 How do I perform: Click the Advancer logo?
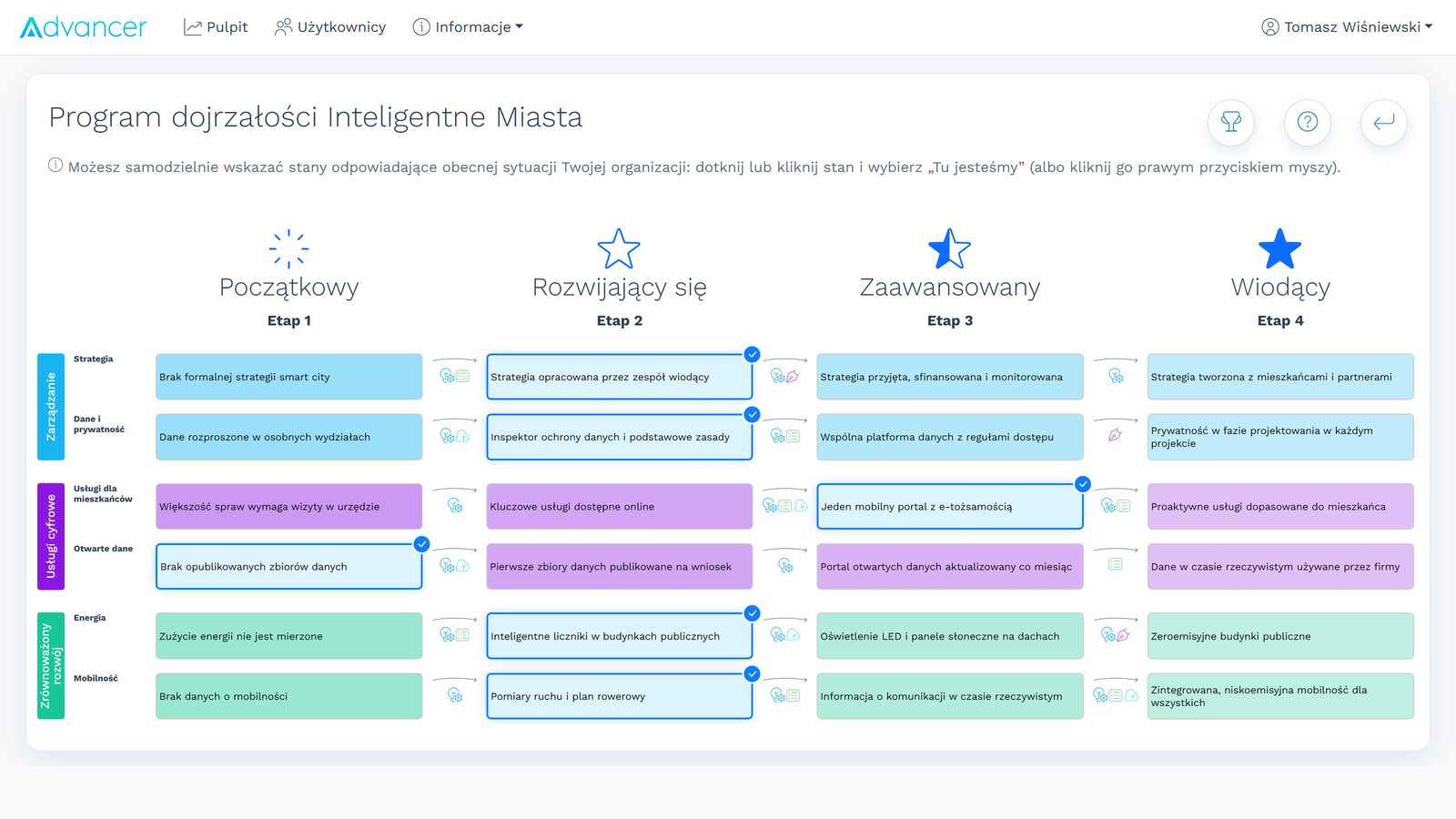pyautogui.click(x=83, y=27)
